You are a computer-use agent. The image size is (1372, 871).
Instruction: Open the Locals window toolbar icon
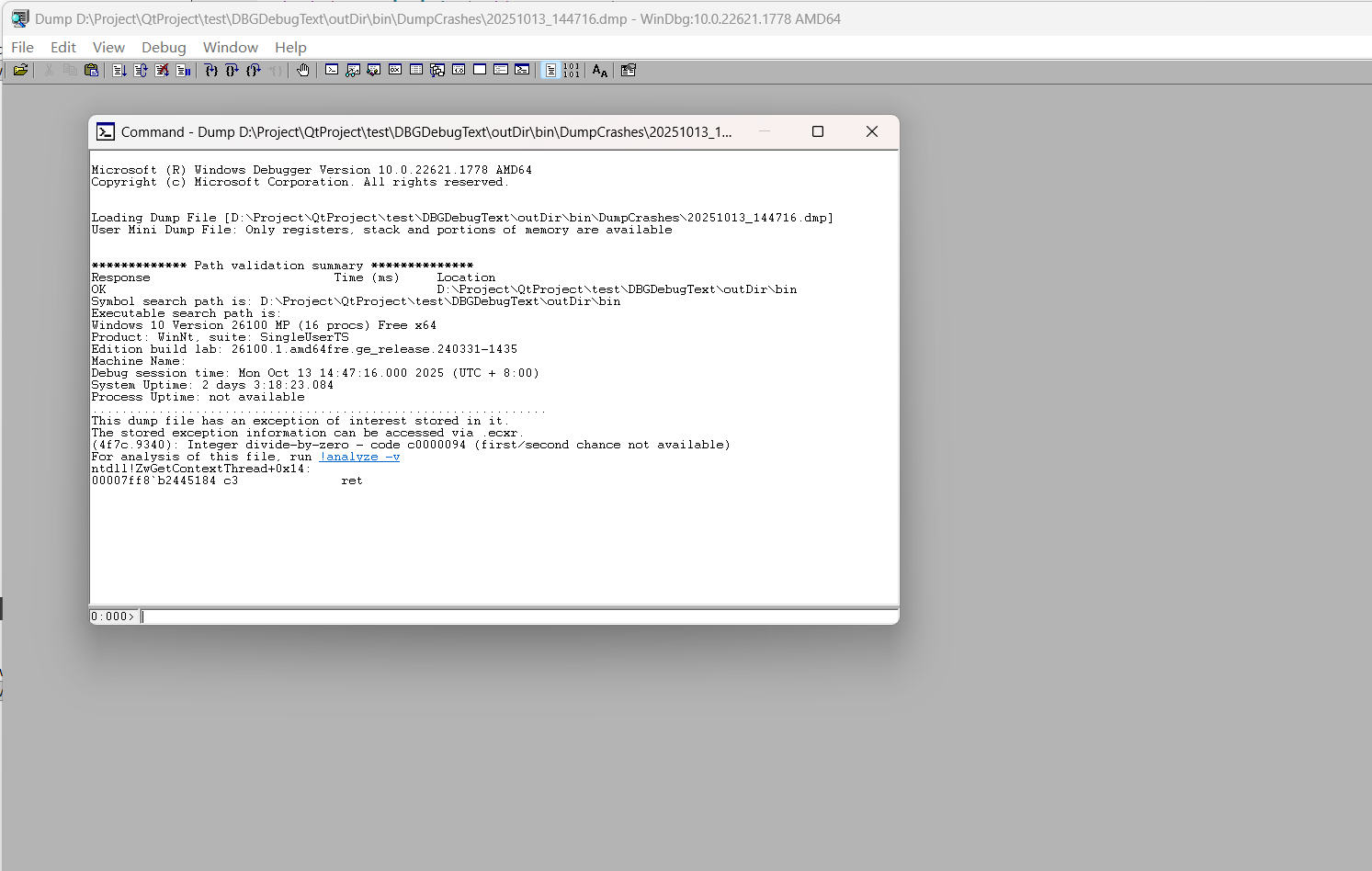coord(374,70)
